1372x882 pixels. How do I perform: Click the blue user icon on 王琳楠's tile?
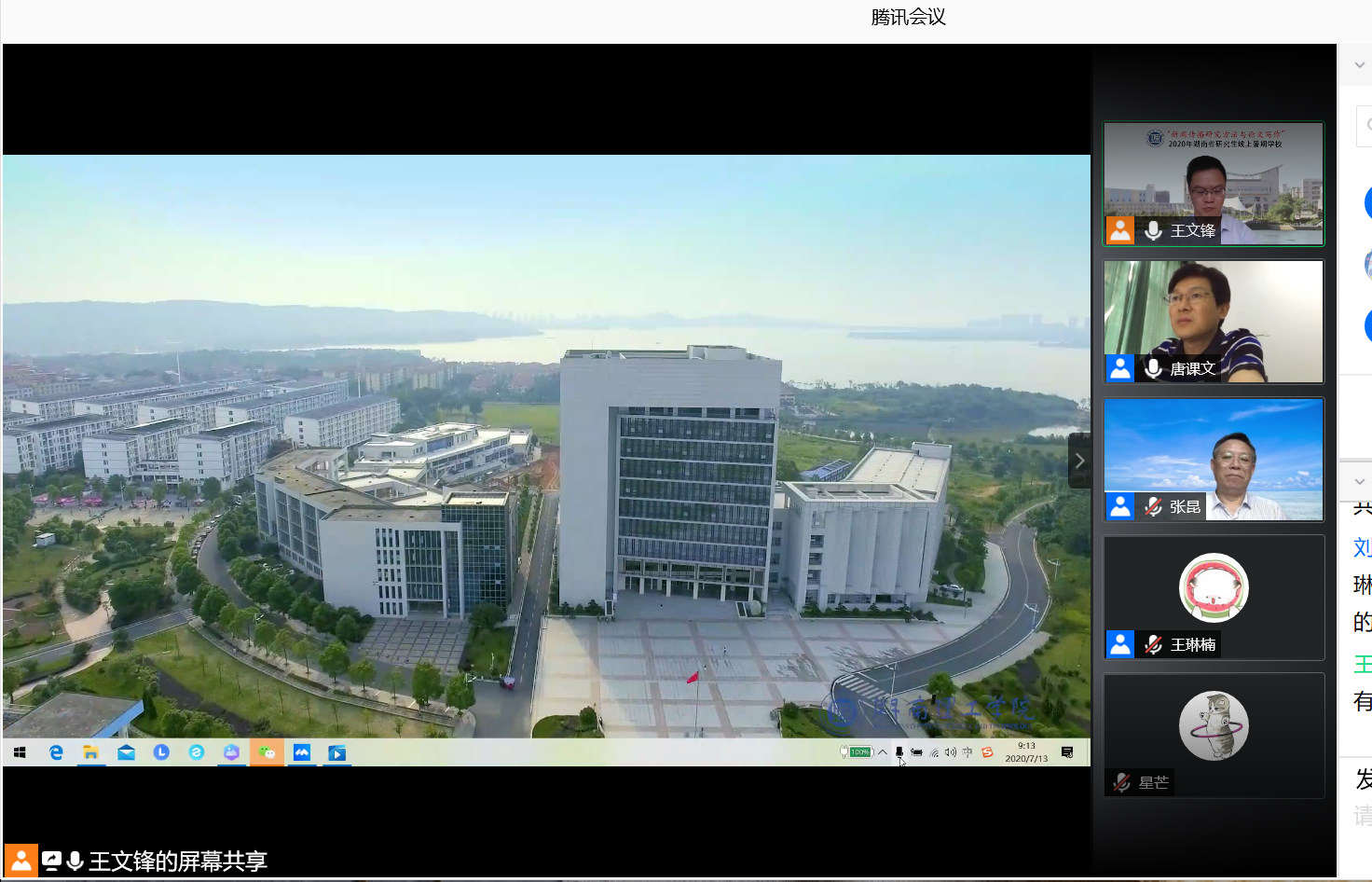tap(1119, 644)
